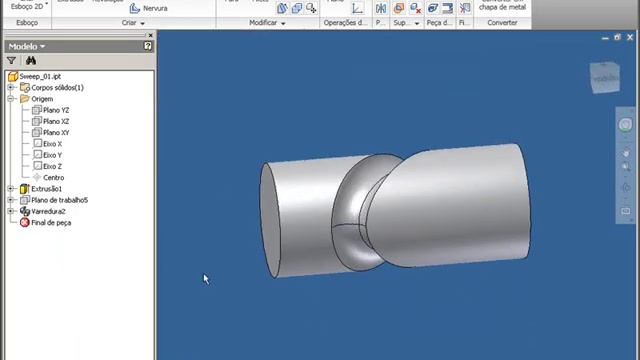Select Extrusão1 feature

(47, 189)
